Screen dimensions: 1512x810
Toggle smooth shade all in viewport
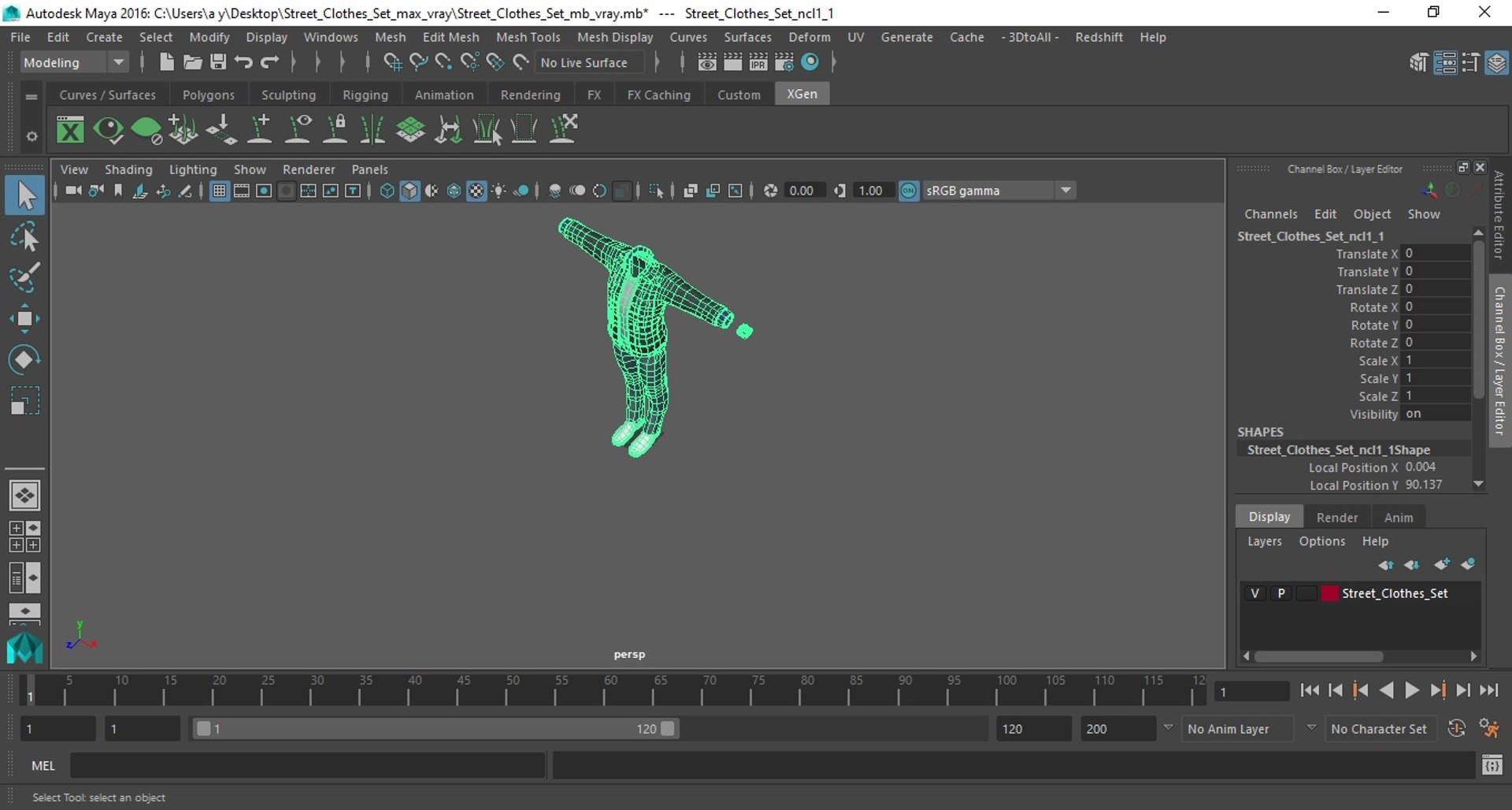point(409,191)
